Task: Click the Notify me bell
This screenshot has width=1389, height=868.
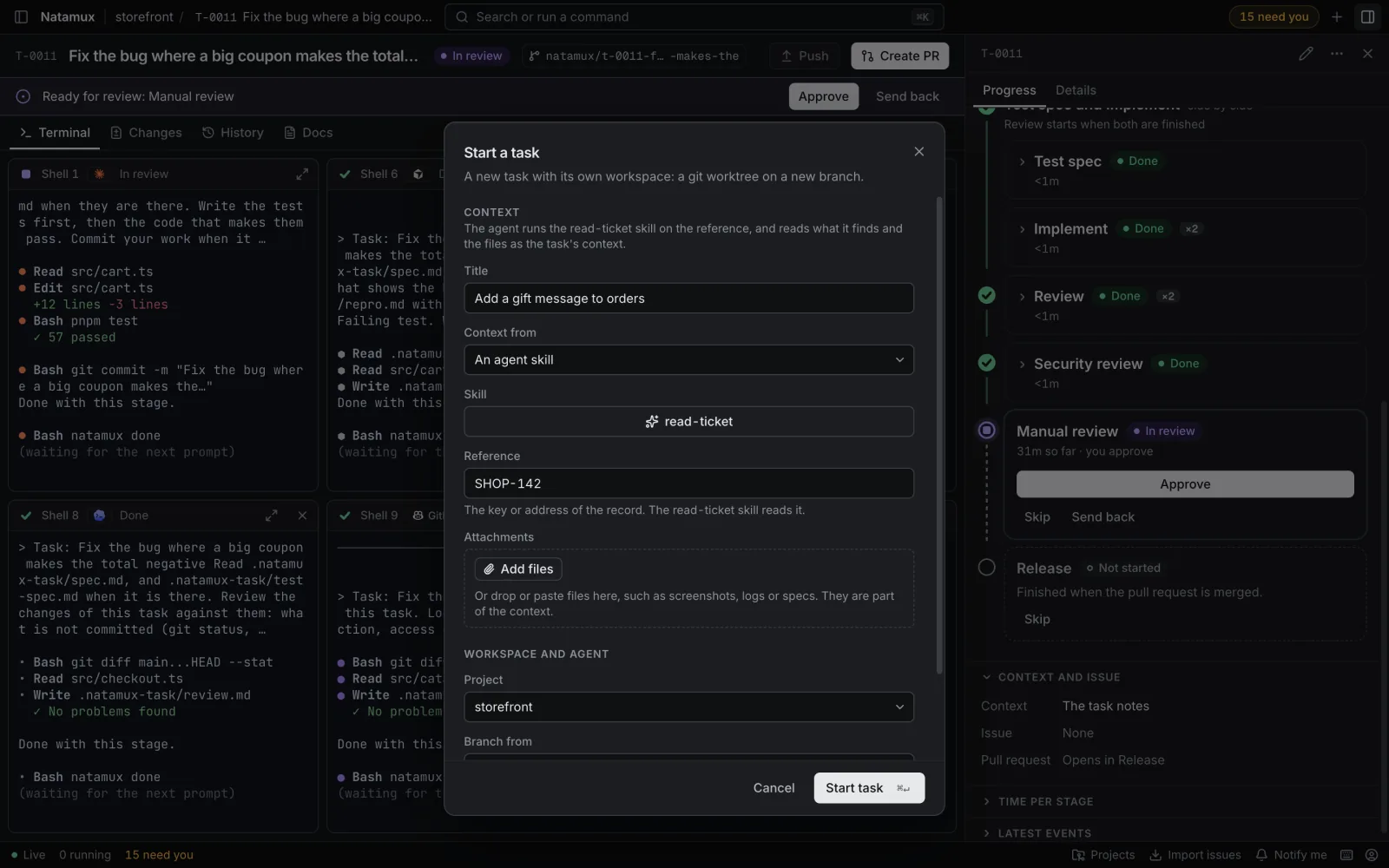Action: click(x=1291, y=855)
